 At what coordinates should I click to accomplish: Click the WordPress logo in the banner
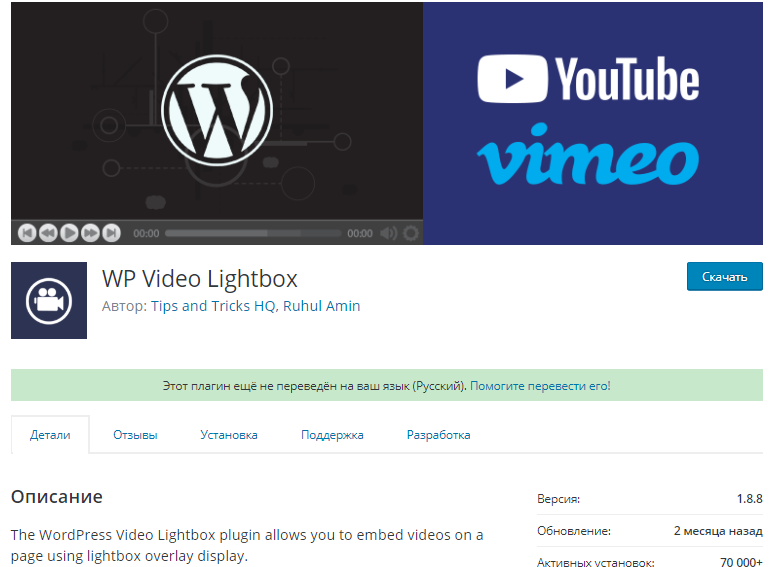pyautogui.click(x=217, y=110)
